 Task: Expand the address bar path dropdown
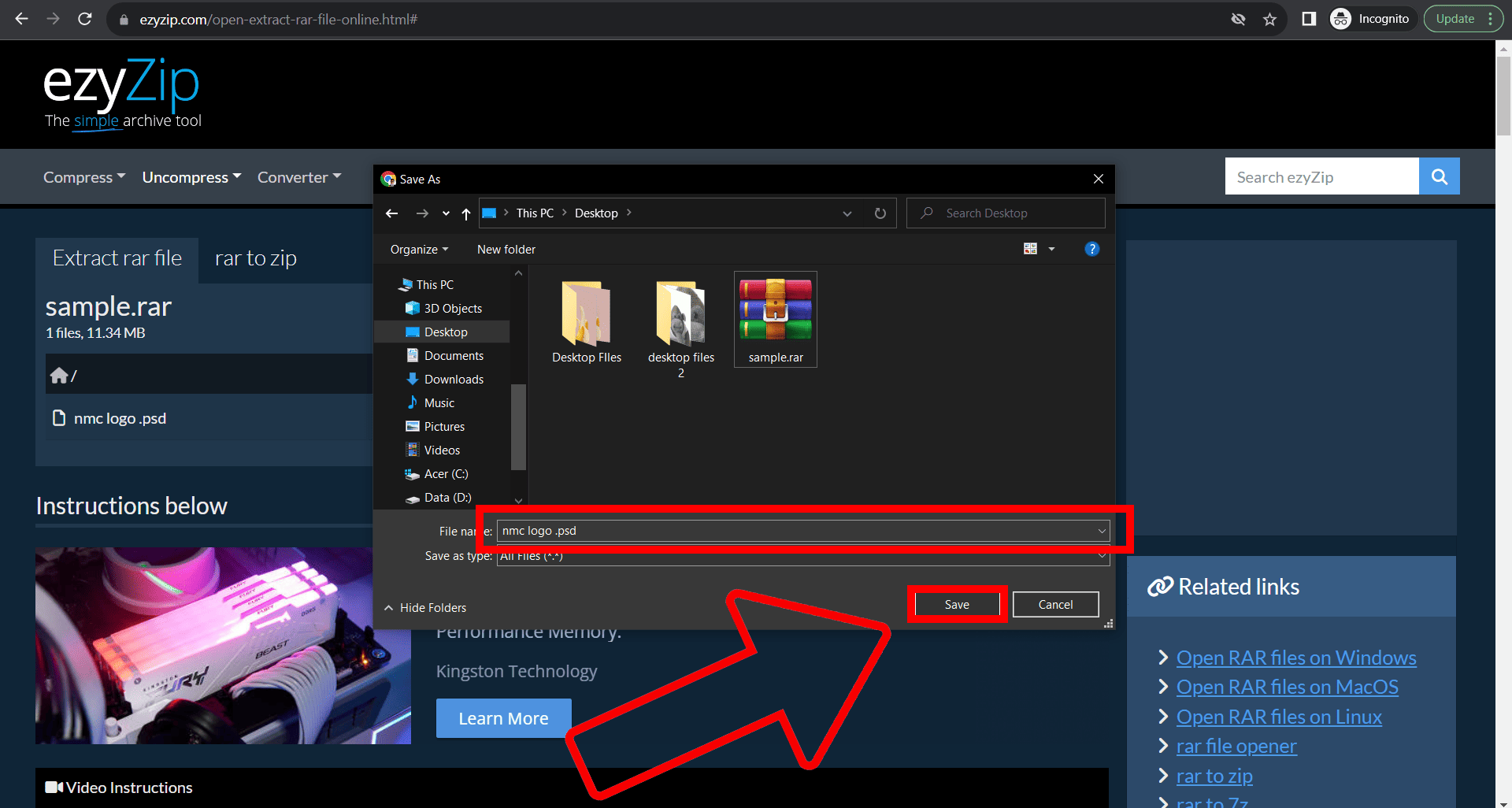tap(847, 213)
